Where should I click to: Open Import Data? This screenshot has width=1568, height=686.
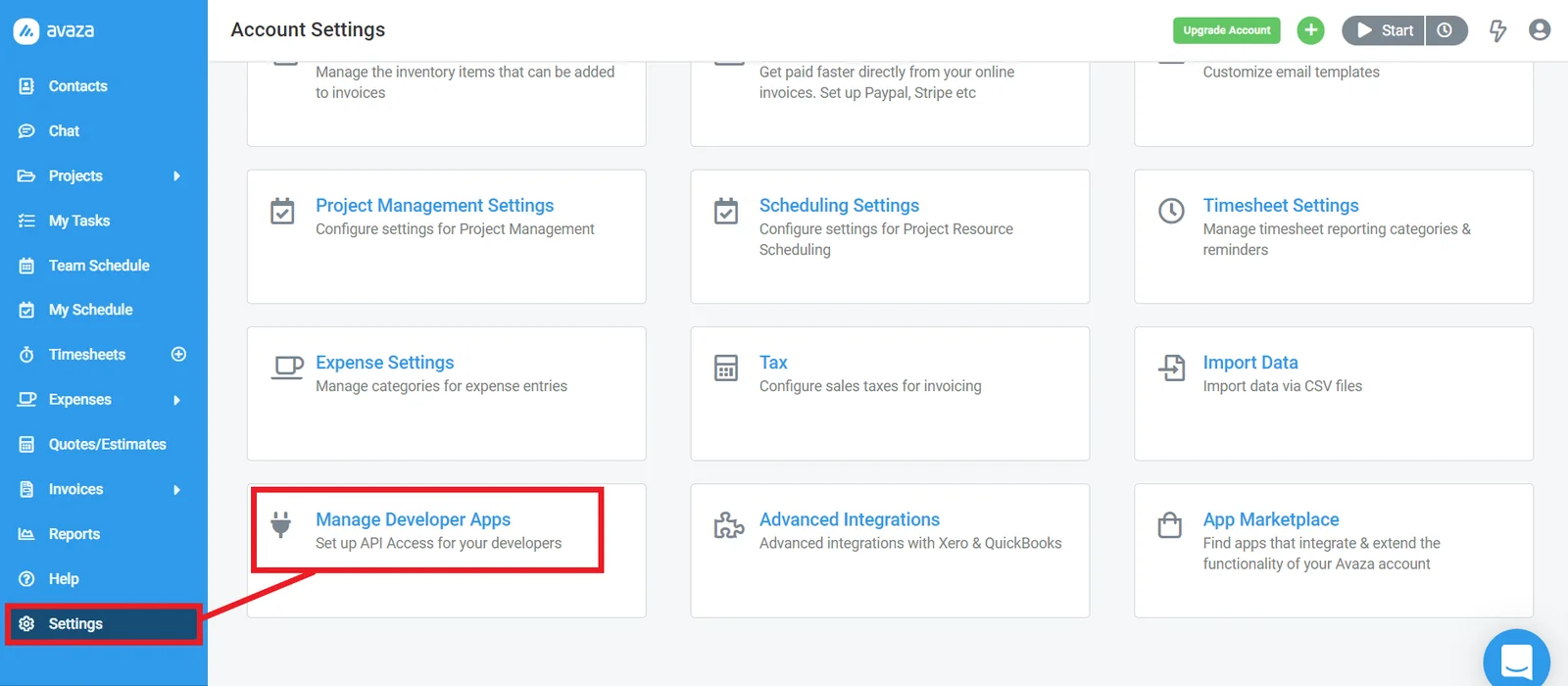(1250, 363)
